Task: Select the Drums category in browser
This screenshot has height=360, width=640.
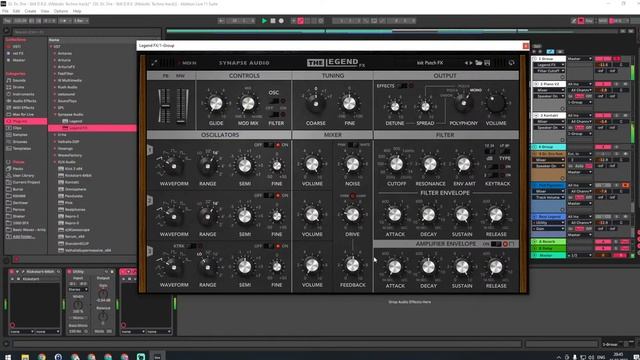Action: point(18,87)
